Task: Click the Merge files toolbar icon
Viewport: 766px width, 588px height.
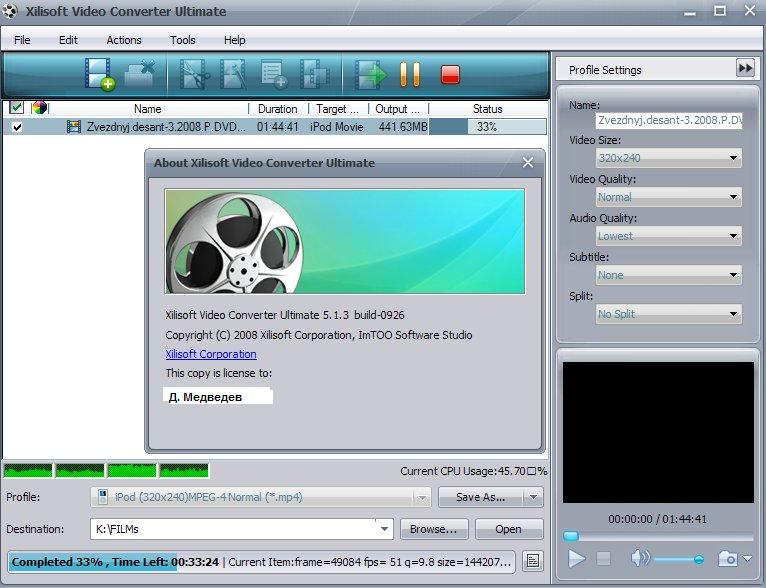Action: point(314,74)
